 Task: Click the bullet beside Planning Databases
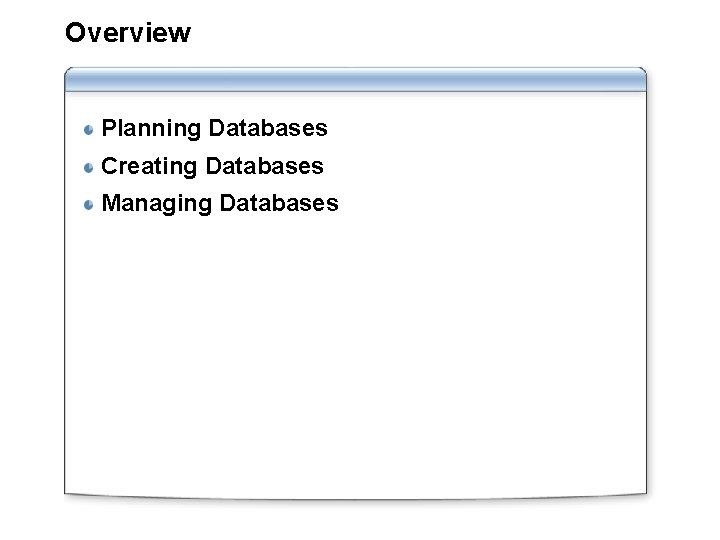point(89,130)
